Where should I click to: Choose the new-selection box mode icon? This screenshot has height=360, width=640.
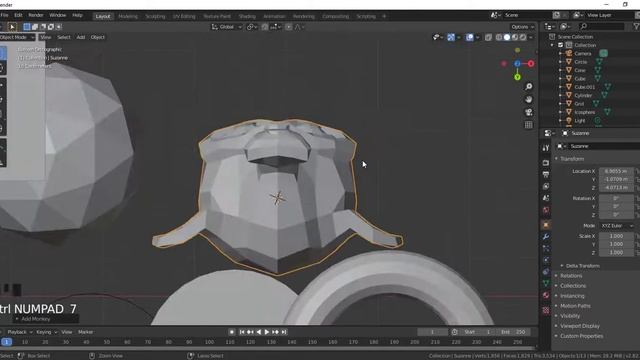coord(27,27)
